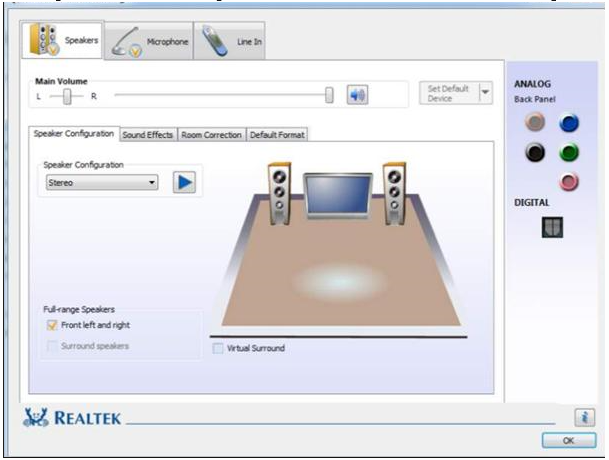Viewport: 609px width, 460px height.
Task: Toggle Front left and right checkbox
Action: click(52, 325)
